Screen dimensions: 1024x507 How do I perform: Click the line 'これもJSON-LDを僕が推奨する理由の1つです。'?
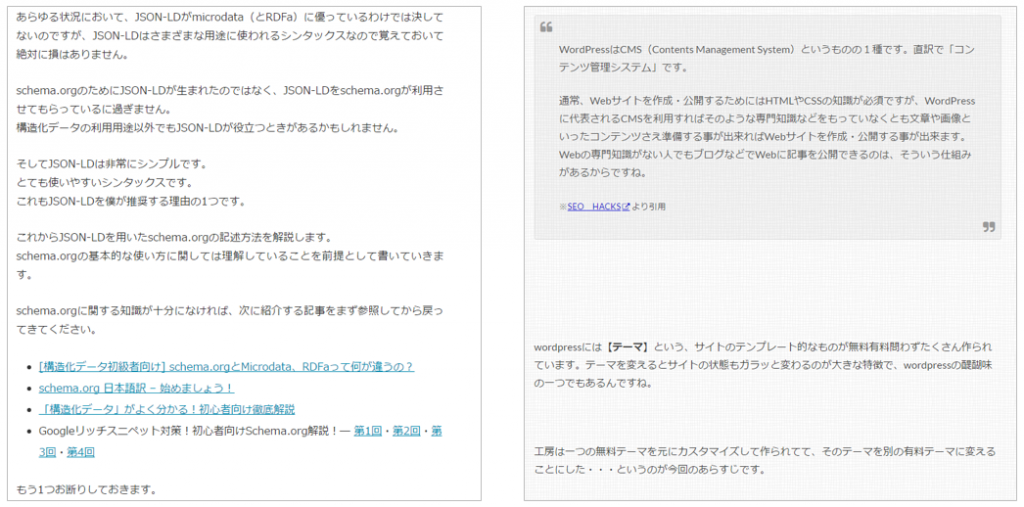pos(131,201)
